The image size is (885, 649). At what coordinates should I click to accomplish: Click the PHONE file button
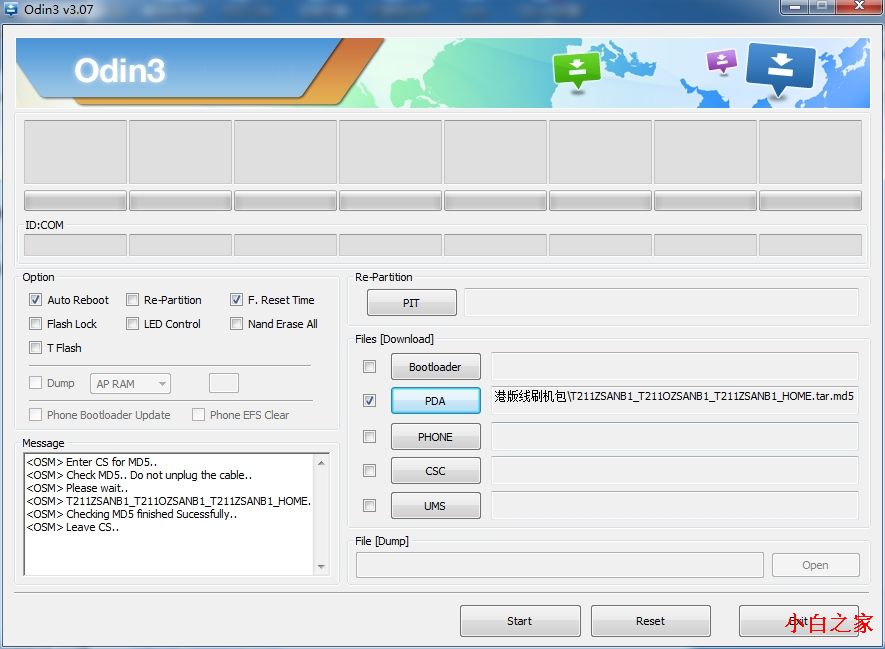[436, 436]
